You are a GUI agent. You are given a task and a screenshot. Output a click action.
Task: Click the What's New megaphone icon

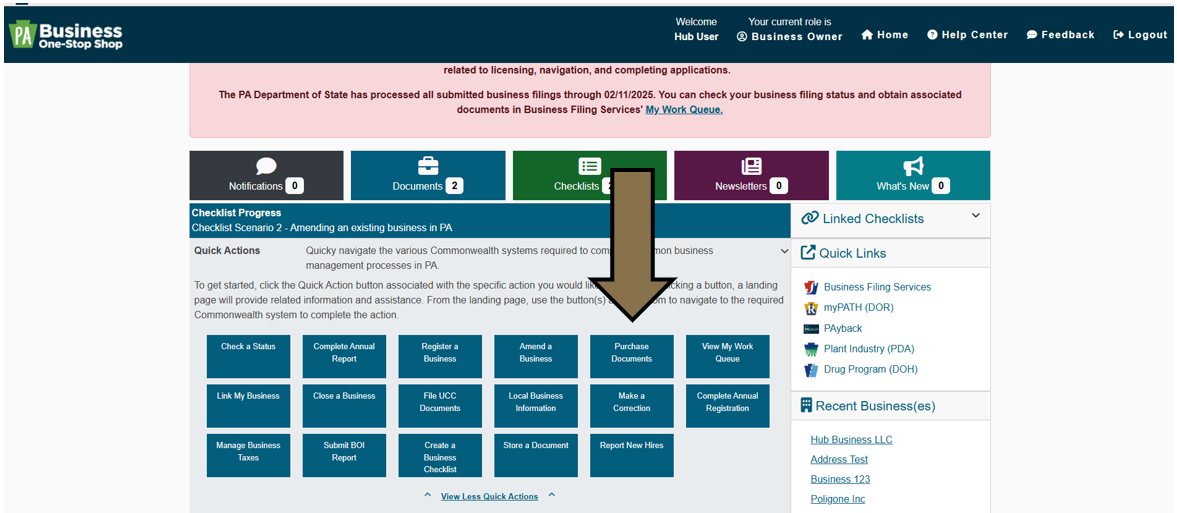click(913, 166)
